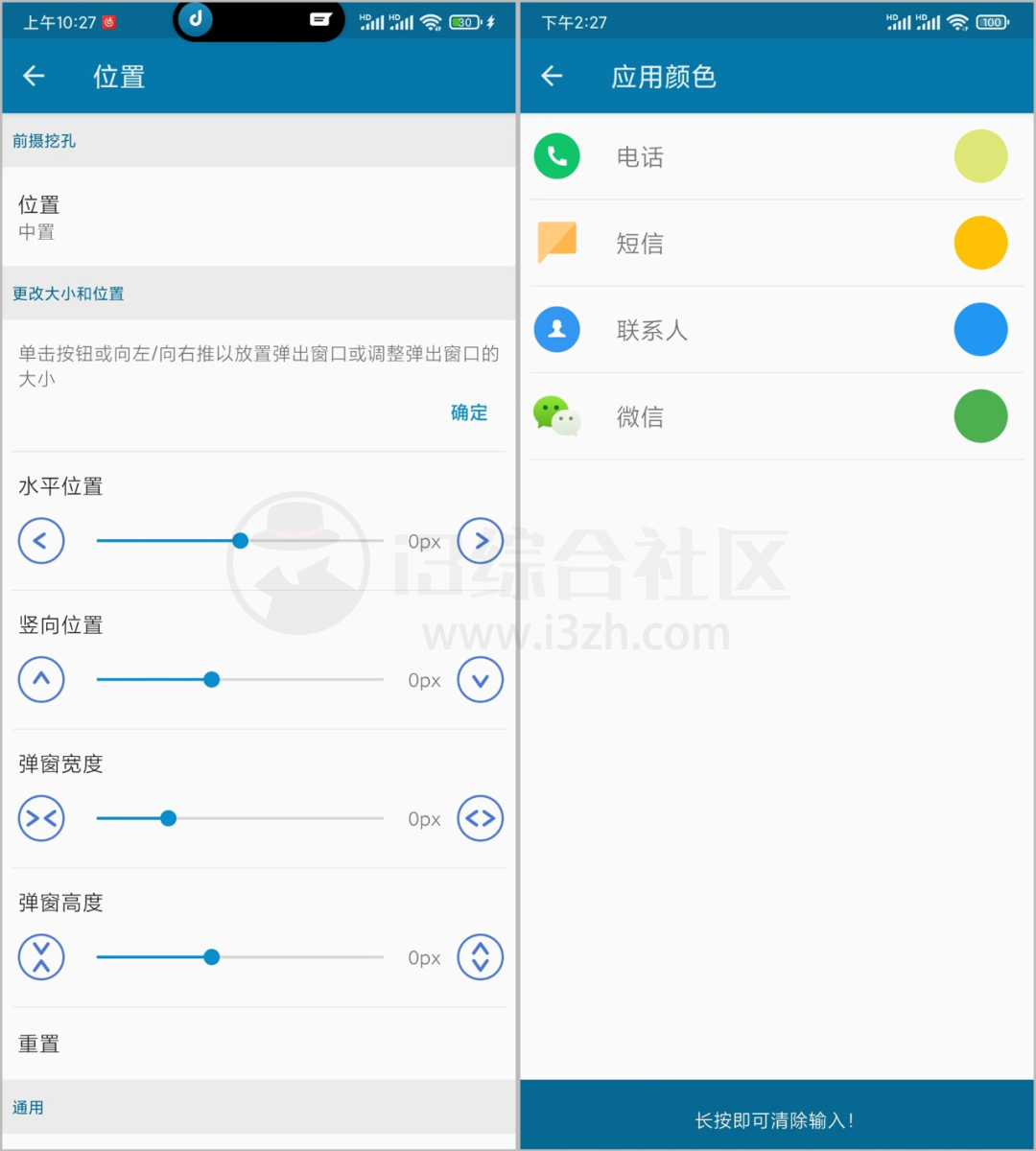Tap the pill-shaped popup at the camera cutout
The width and height of the screenshot is (1036, 1151).
[x=258, y=20]
